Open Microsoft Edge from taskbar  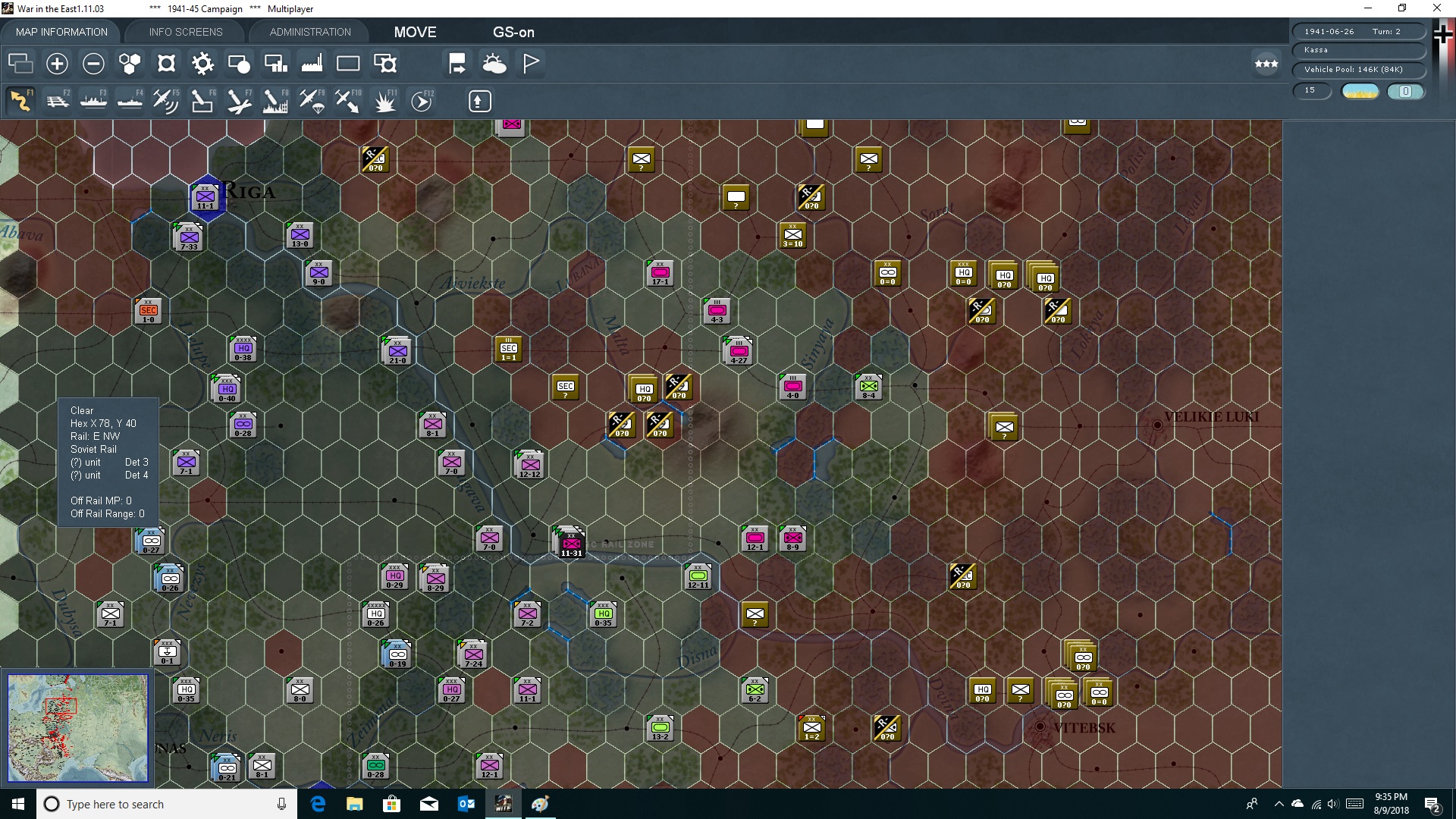tap(318, 804)
